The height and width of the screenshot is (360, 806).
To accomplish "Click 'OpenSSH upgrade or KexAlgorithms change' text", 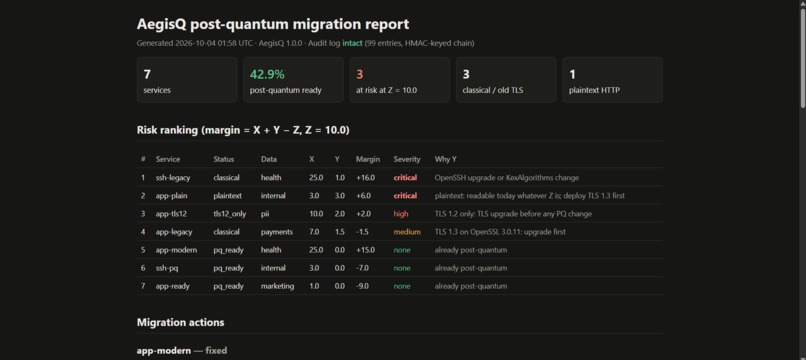I will 507,177.
